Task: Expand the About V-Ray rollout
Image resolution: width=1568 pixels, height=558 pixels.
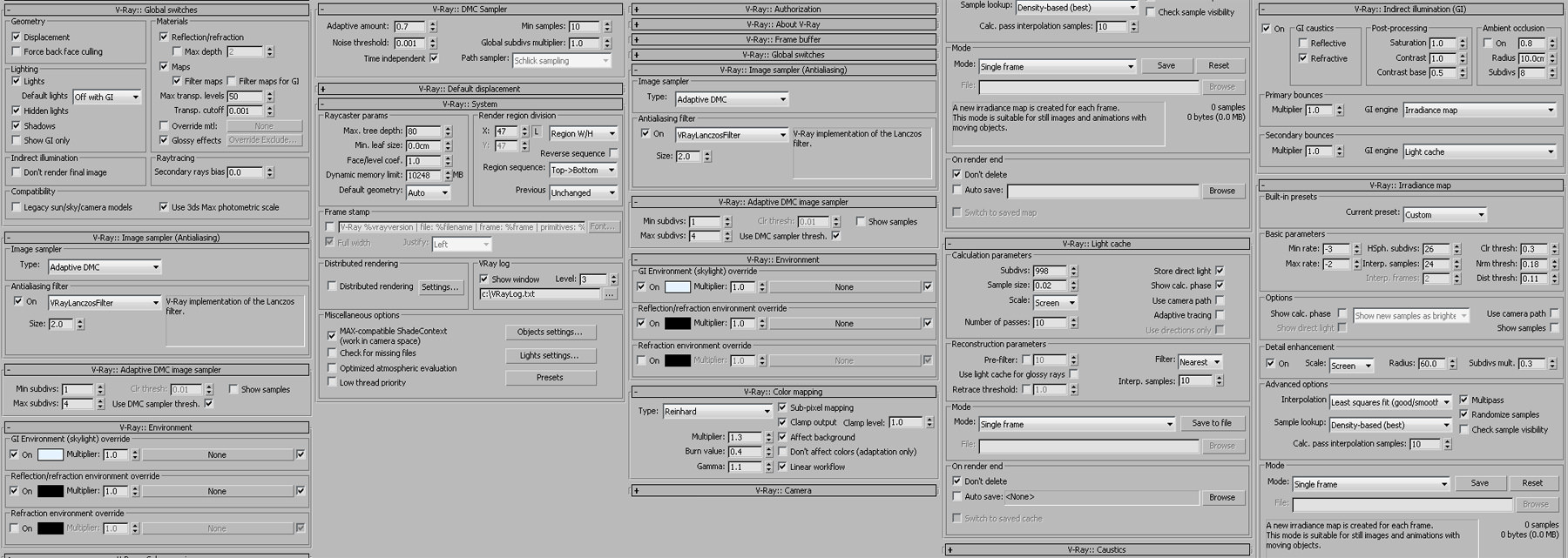Action: (782, 24)
